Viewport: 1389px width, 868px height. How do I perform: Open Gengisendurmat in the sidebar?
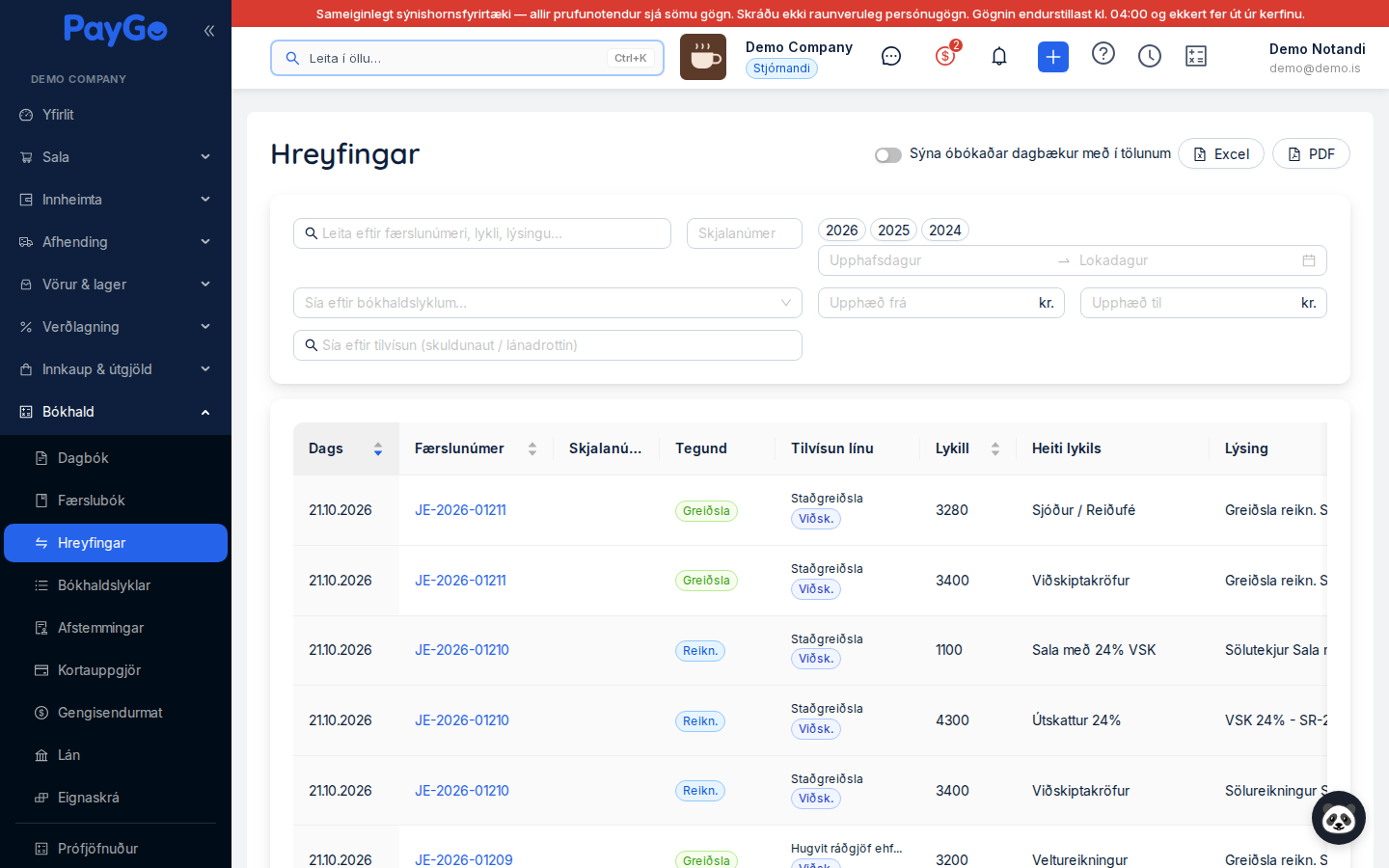[x=116, y=713]
